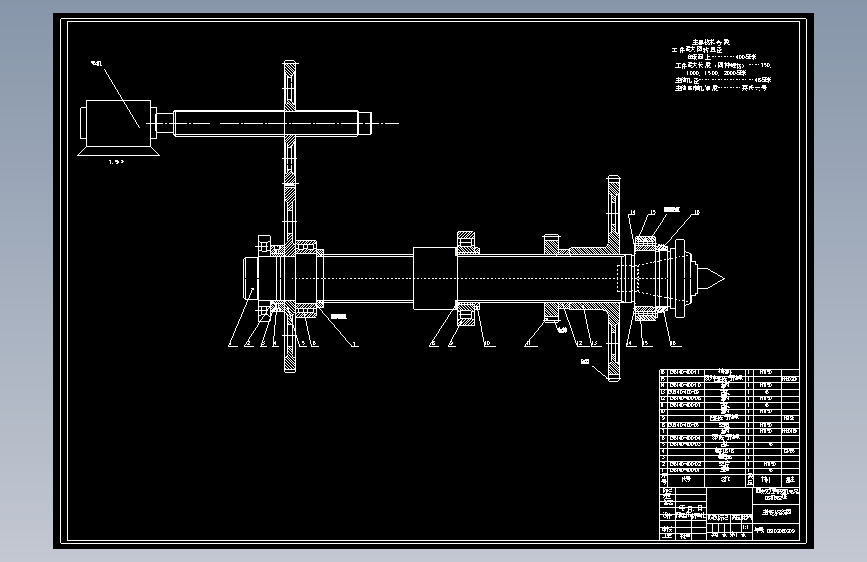
Task: Select the pointed live center tip of the spindle
Action: 711,278
